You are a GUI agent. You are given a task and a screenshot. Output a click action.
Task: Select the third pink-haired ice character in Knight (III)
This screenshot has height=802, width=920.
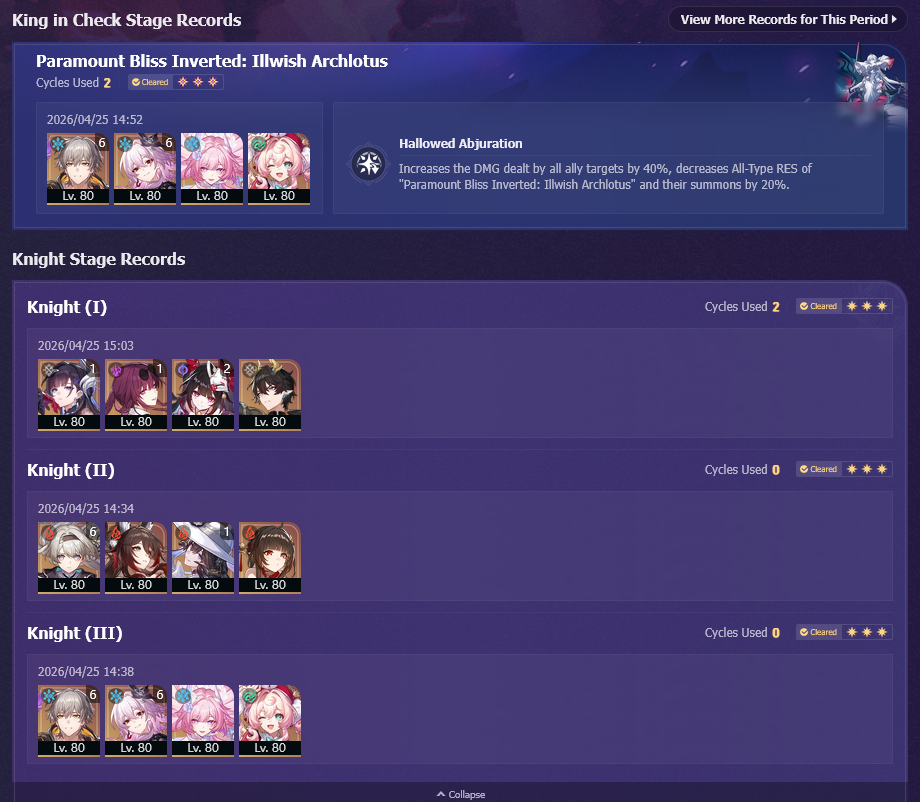[x=203, y=721]
